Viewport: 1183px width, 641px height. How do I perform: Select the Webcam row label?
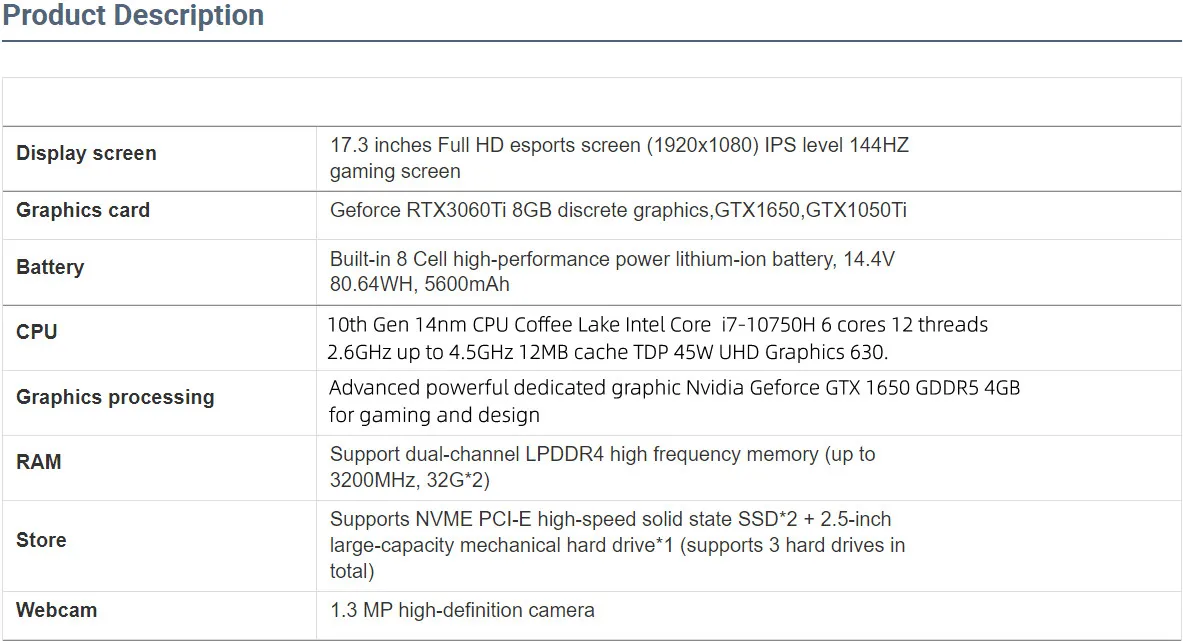click(57, 610)
